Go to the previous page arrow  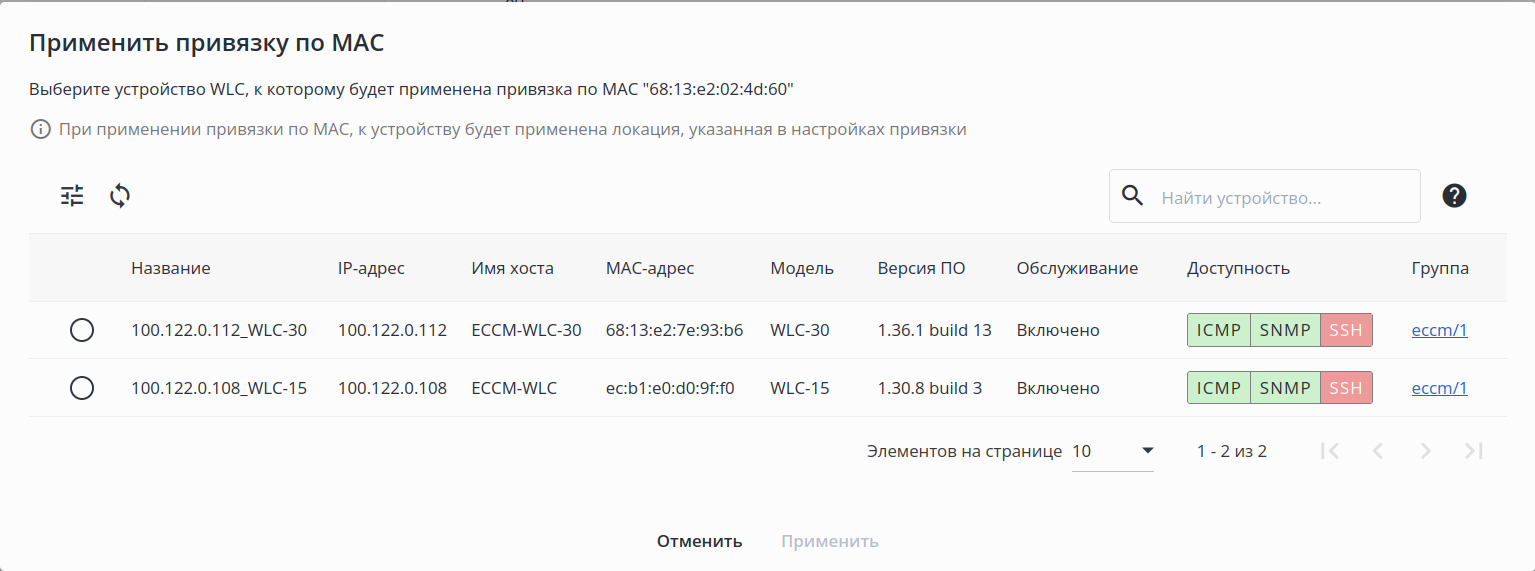[1378, 451]
